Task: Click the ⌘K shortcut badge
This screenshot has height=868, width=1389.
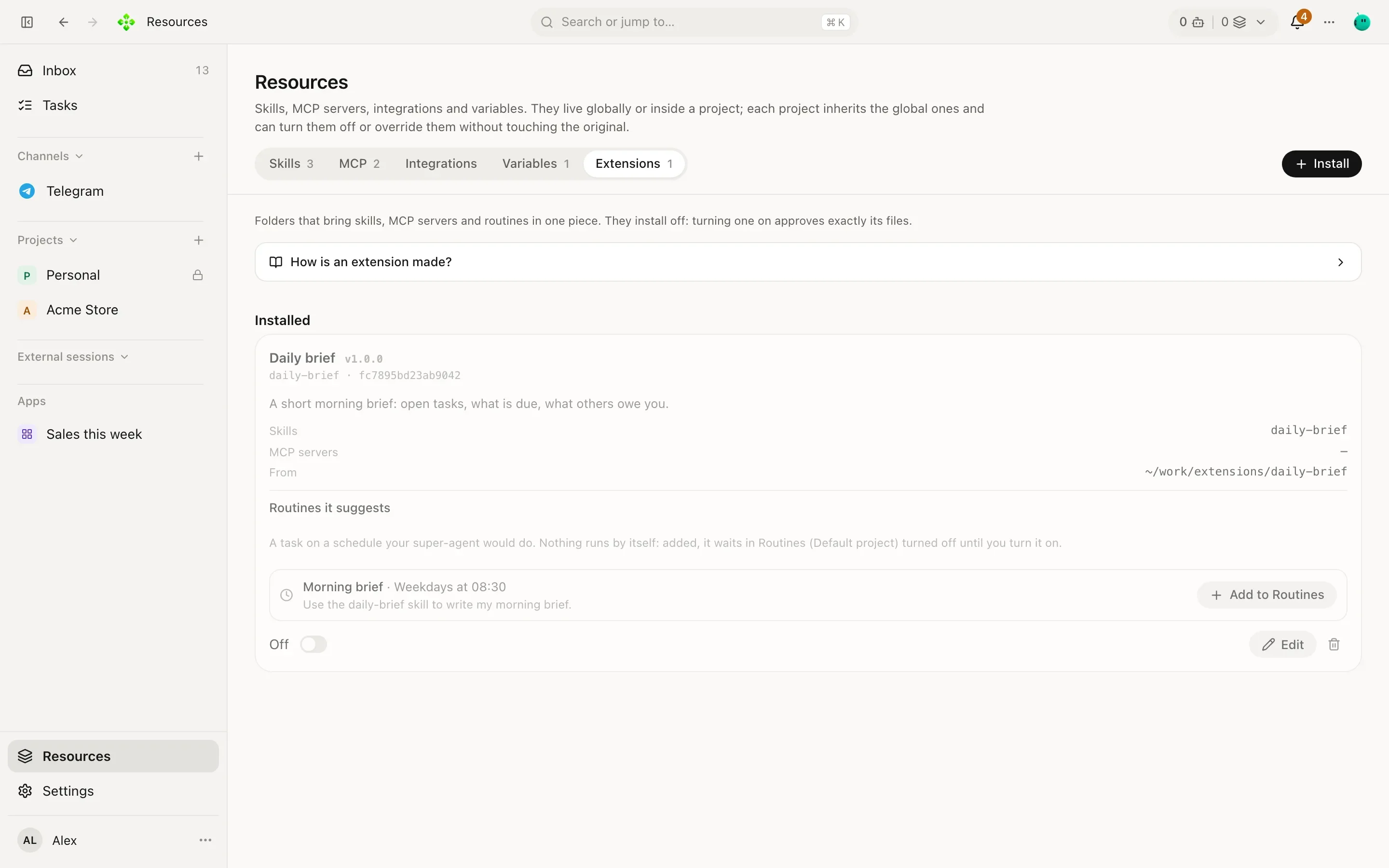Action: pos(835,22)
